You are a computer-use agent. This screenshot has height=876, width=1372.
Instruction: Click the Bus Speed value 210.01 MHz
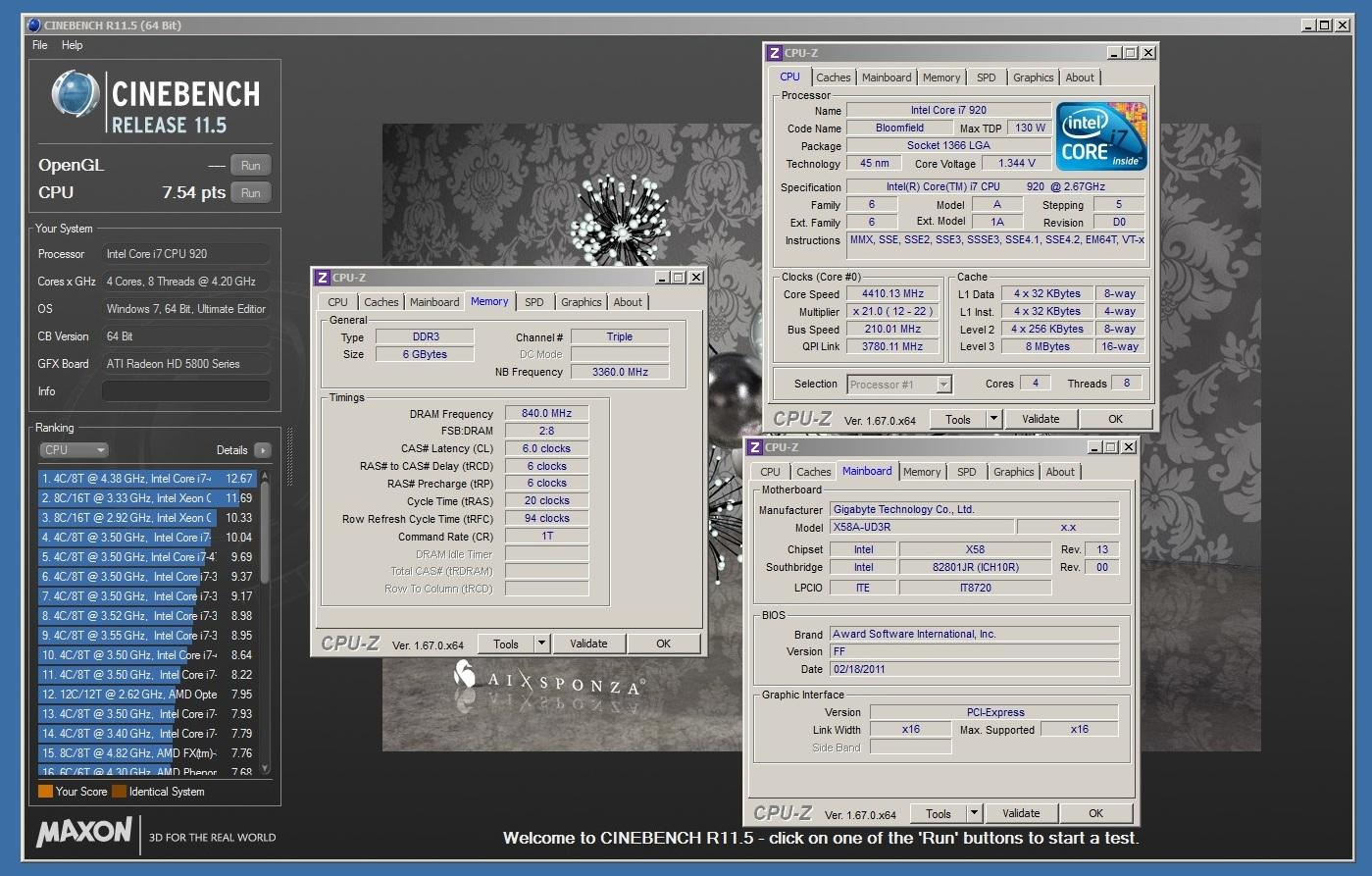coord(893,329)
